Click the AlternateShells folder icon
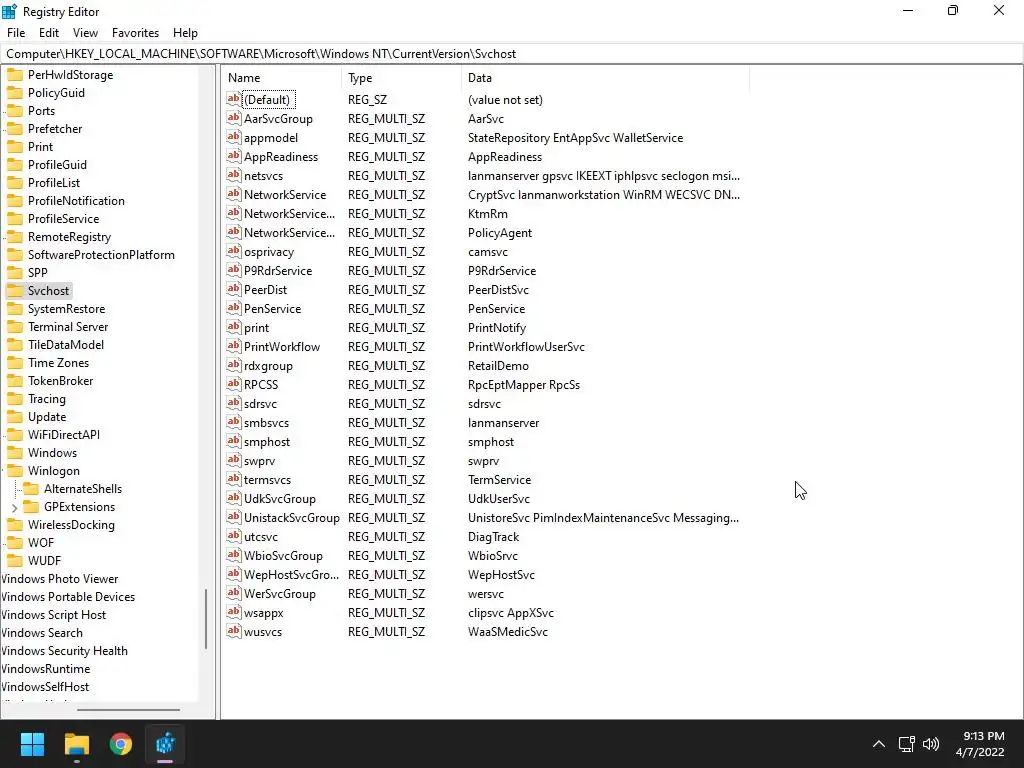The height and width of the screenshot is (768, 1024). click(31, 488)
